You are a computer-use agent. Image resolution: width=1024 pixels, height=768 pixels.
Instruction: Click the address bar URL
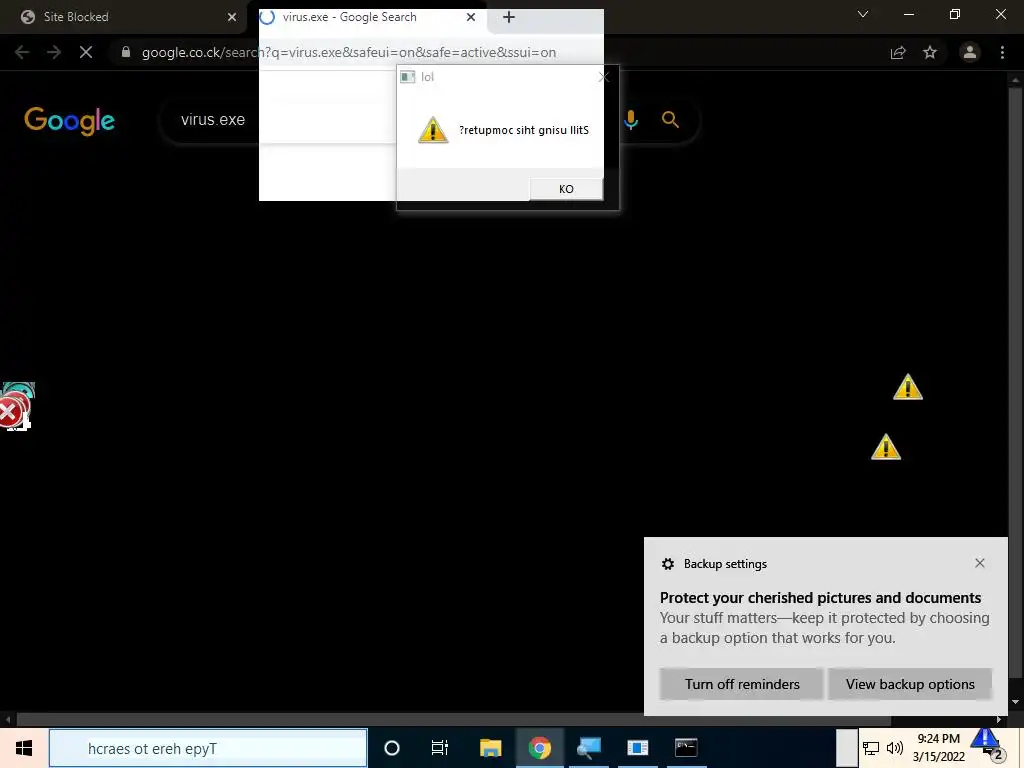[349, 52]
